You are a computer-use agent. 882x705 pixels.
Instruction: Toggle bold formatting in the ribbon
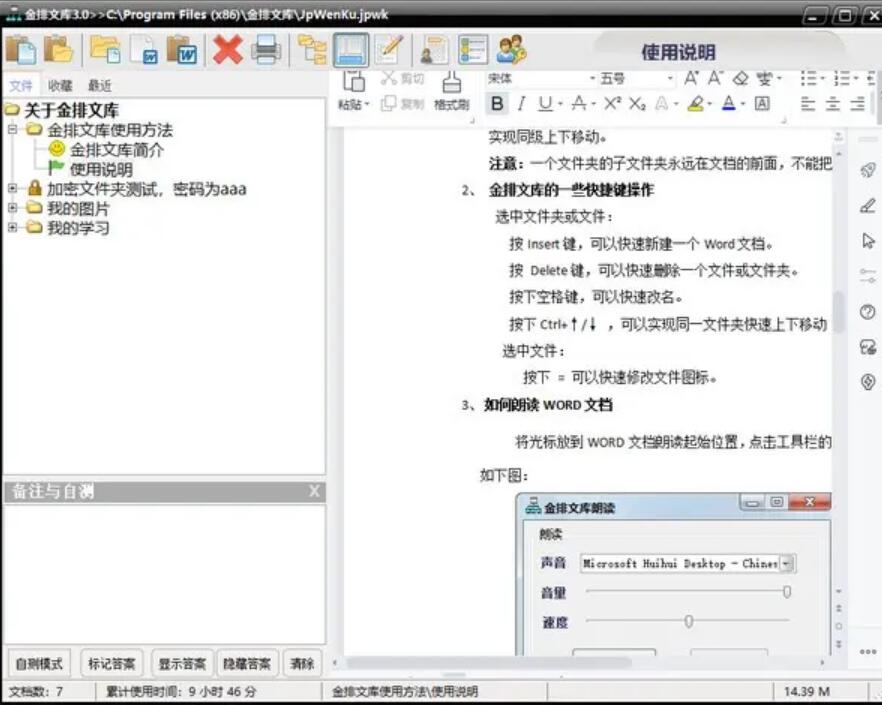(x=495, y=103)
